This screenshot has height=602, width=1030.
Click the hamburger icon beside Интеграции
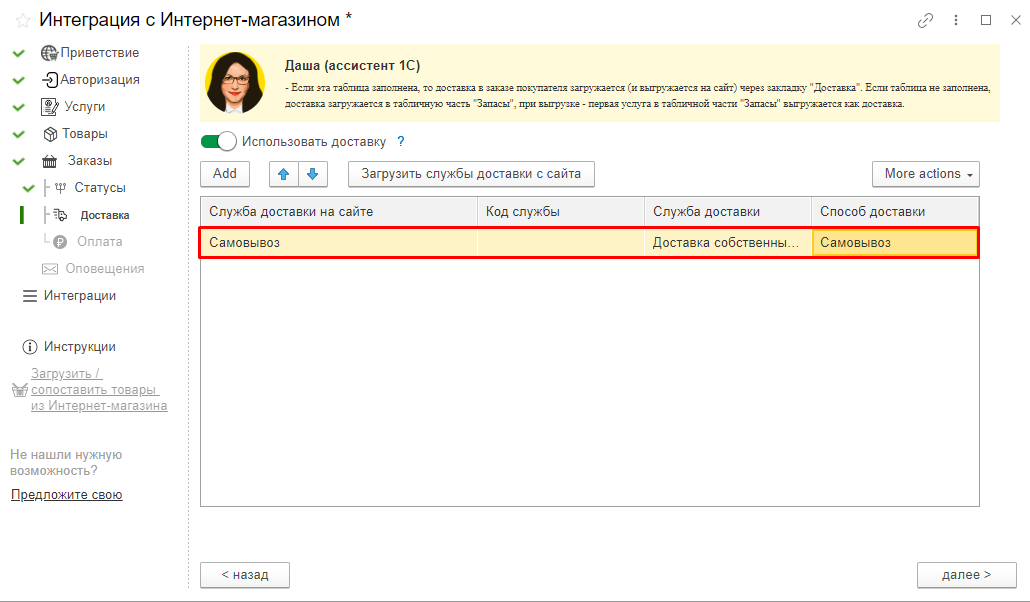pyautogui.click(x=30, y=296)
